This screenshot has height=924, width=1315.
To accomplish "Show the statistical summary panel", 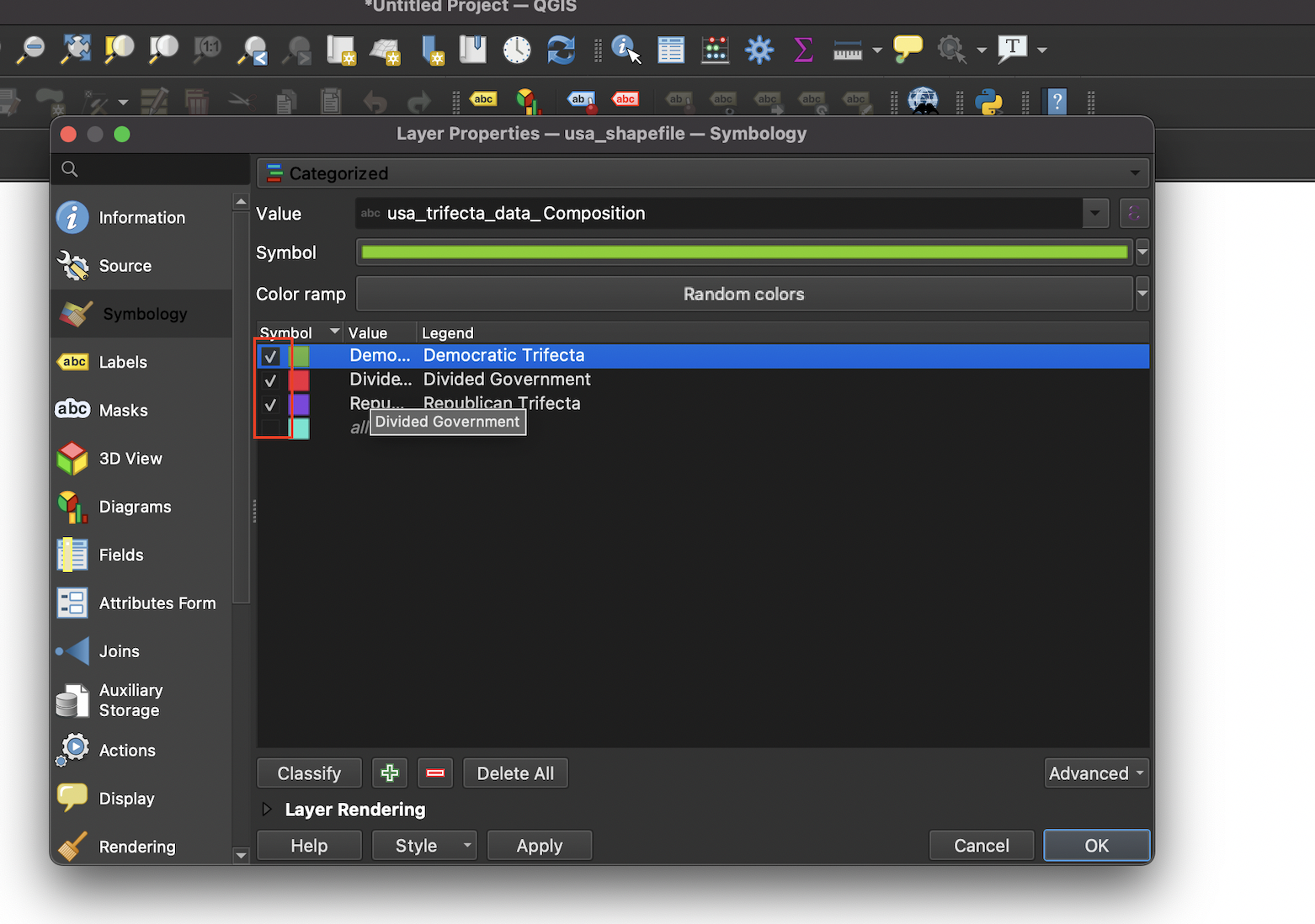I will click(x=802, y=50).
